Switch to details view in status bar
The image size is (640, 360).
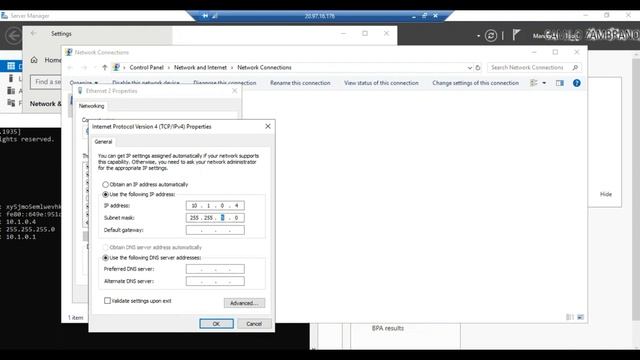coord(570,317)
